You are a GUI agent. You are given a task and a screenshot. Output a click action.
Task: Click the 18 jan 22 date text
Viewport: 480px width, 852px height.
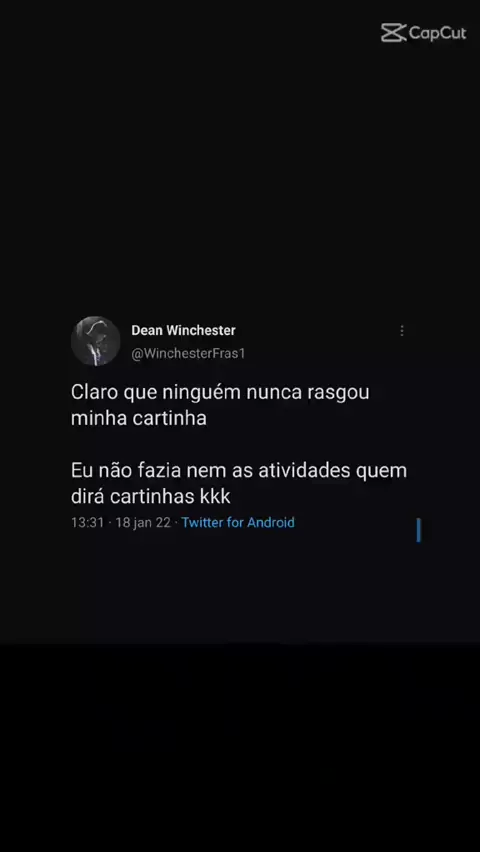(143, 523)
